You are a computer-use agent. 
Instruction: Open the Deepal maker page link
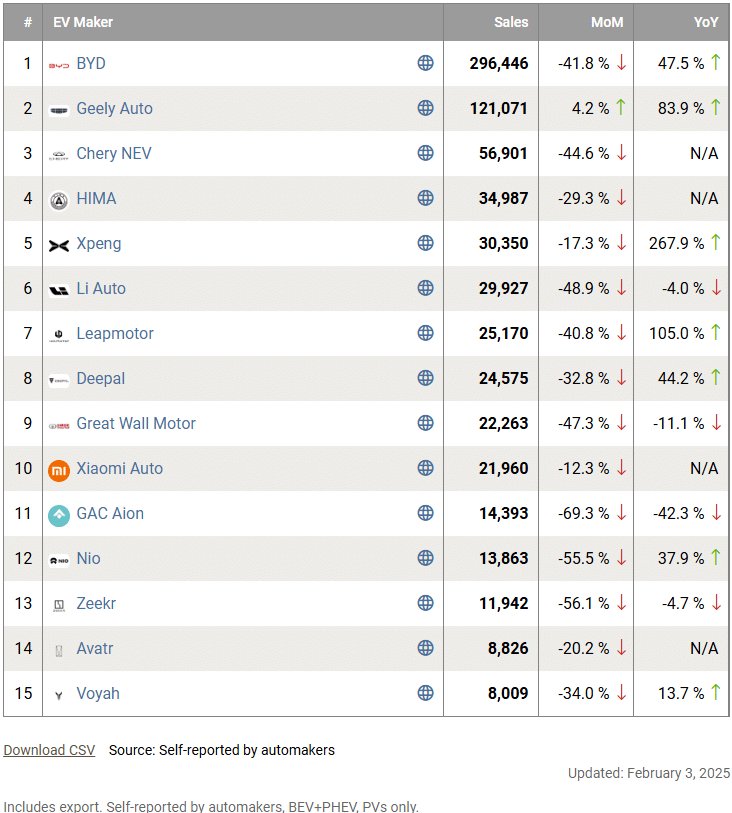coord(101,378)
